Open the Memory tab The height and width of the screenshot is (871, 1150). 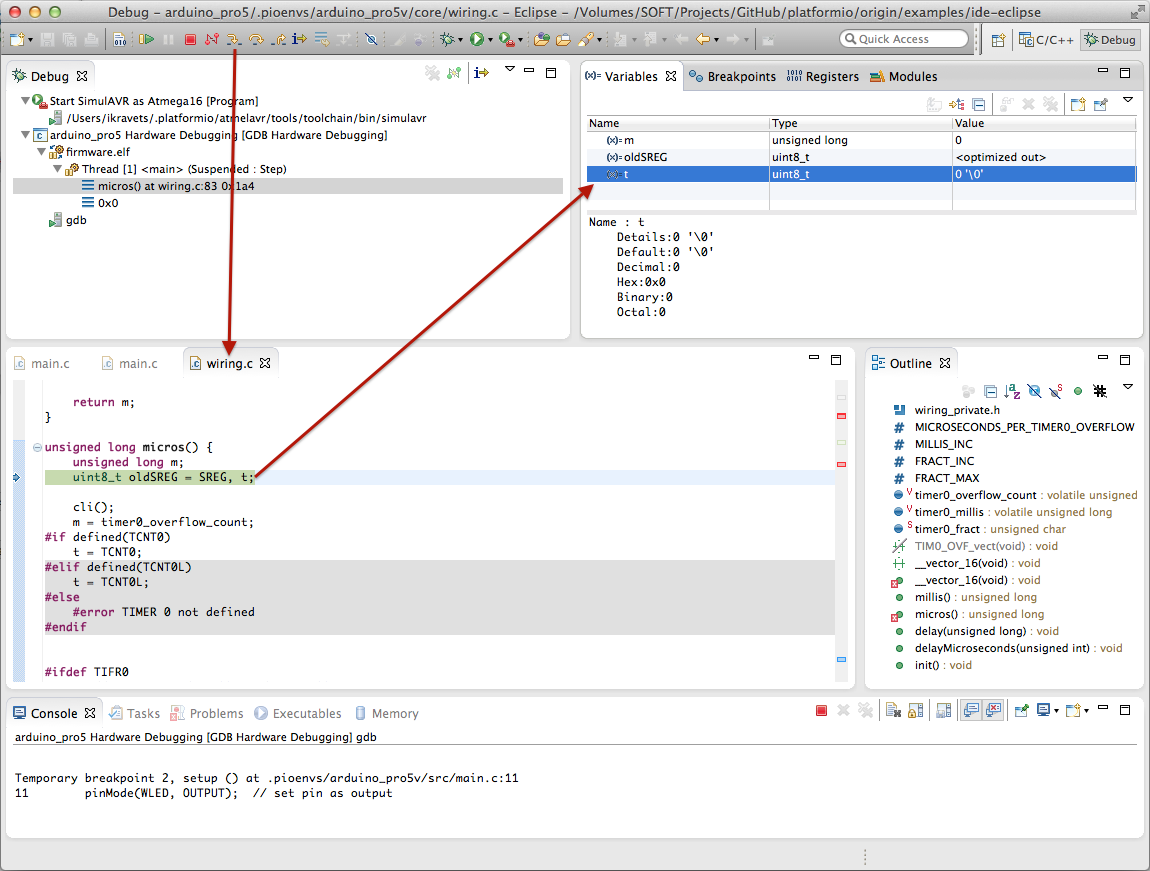coord(387,713)
